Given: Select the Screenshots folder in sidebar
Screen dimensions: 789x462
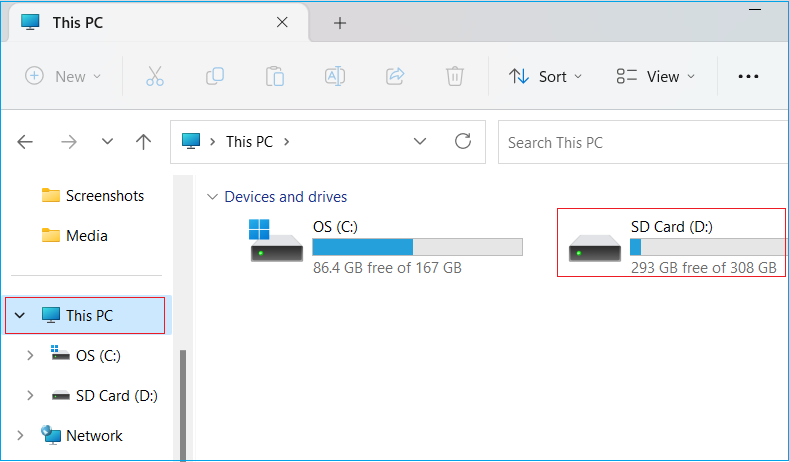Looking at the screenshot, I should (x=104, y=196).
